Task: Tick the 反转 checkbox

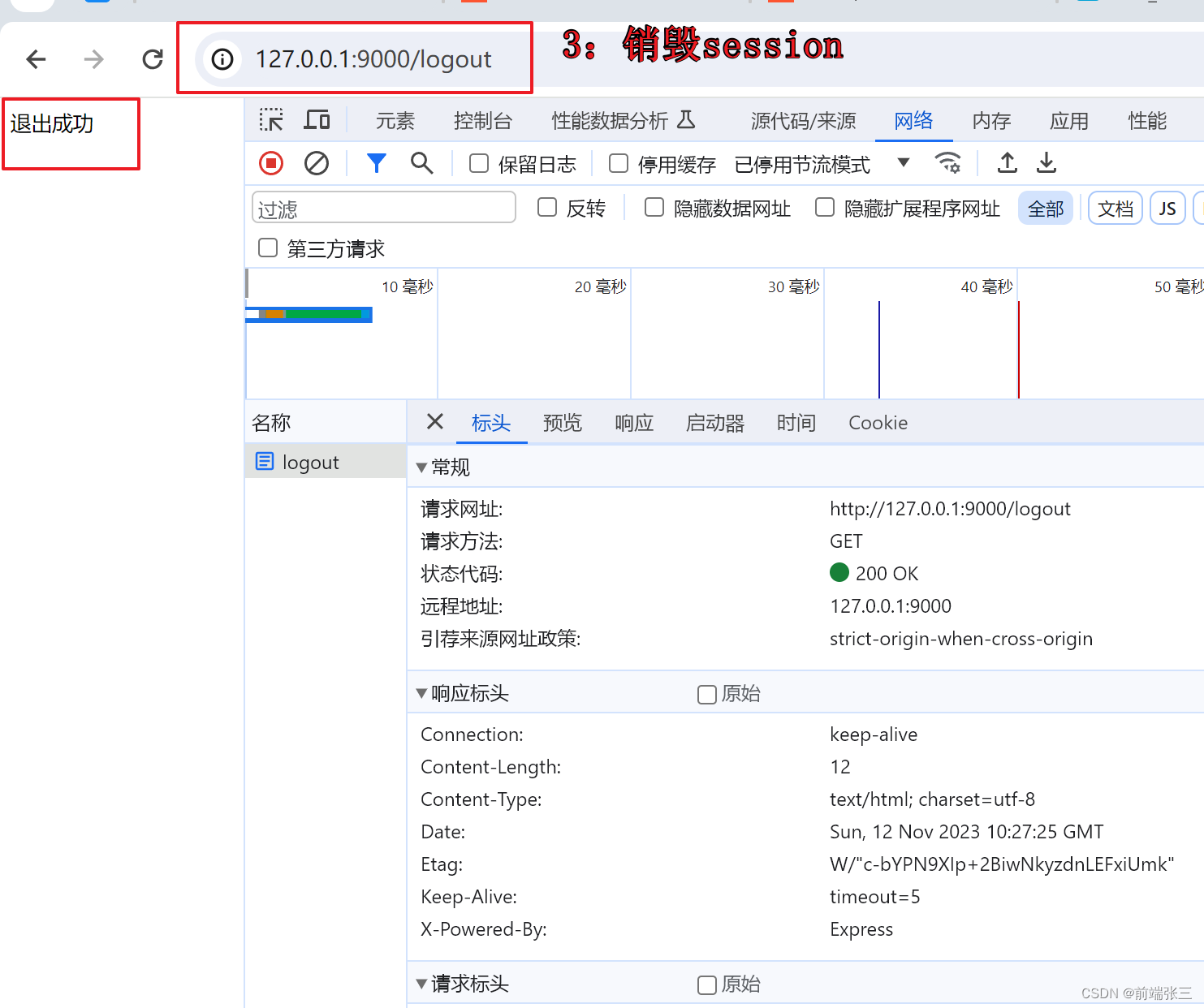Action: [547, 208]
